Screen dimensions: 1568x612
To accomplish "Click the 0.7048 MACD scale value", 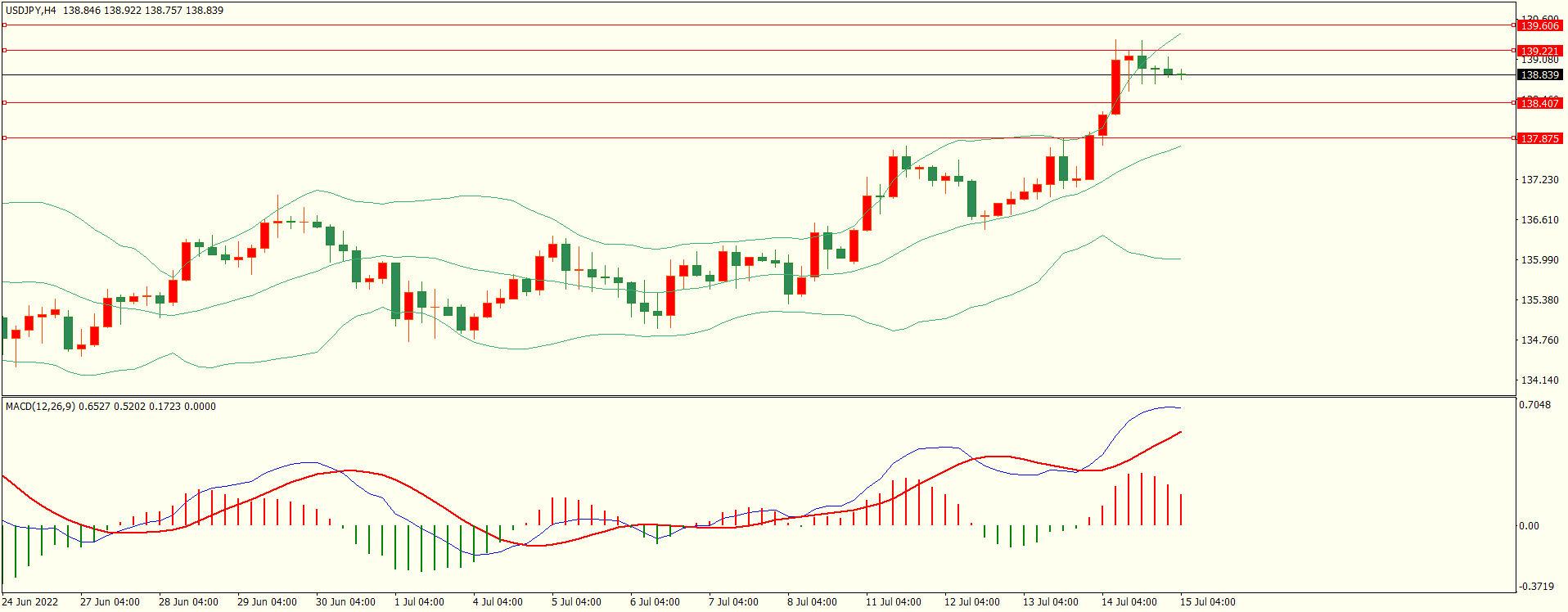I will point(1534,405).
